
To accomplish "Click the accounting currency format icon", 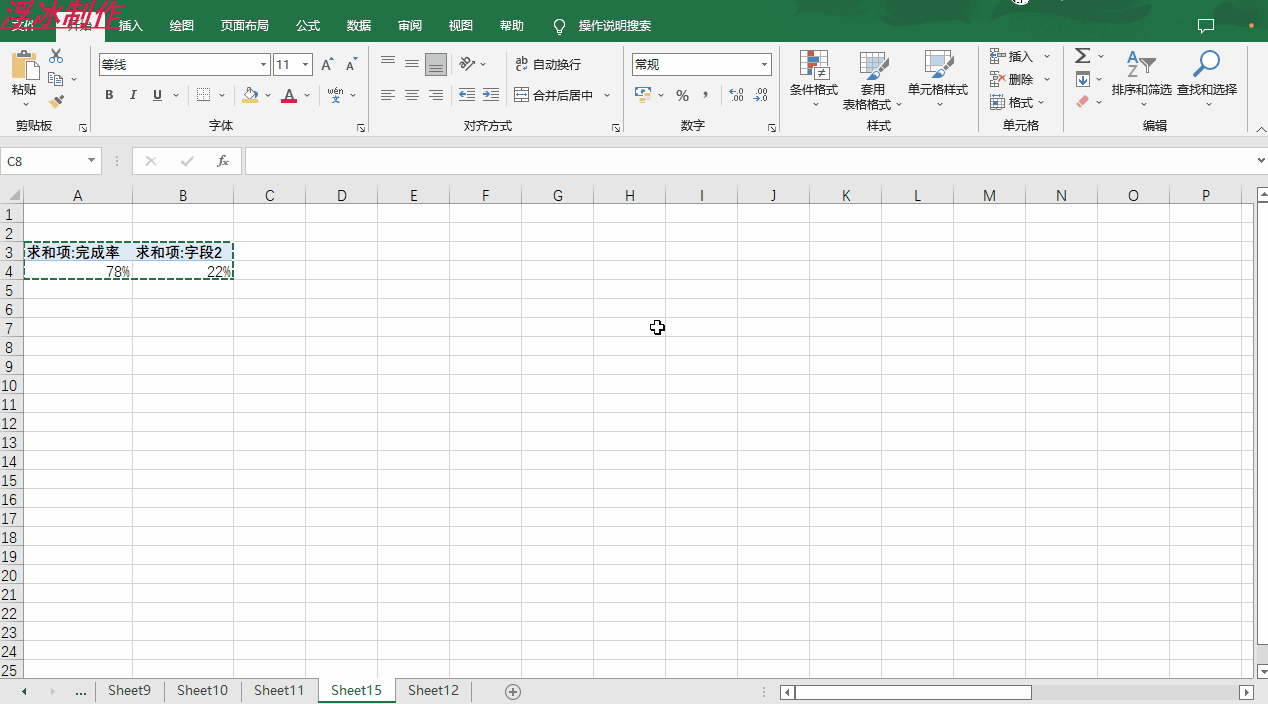I will [x=643, y=95].
